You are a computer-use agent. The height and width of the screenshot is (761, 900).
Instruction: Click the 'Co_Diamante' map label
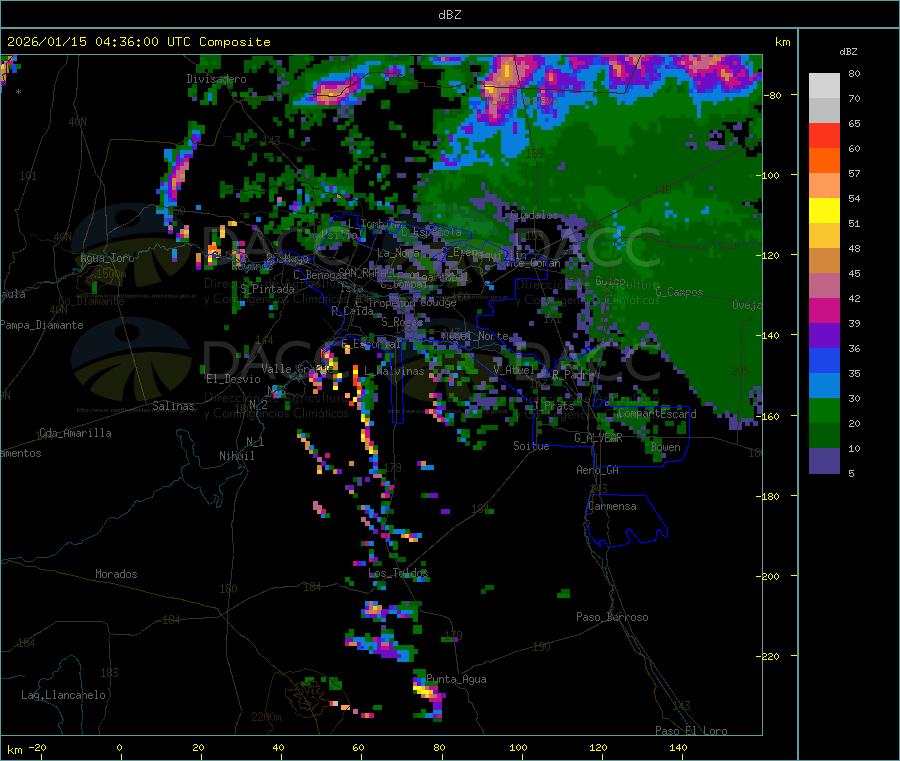(91, 301)
